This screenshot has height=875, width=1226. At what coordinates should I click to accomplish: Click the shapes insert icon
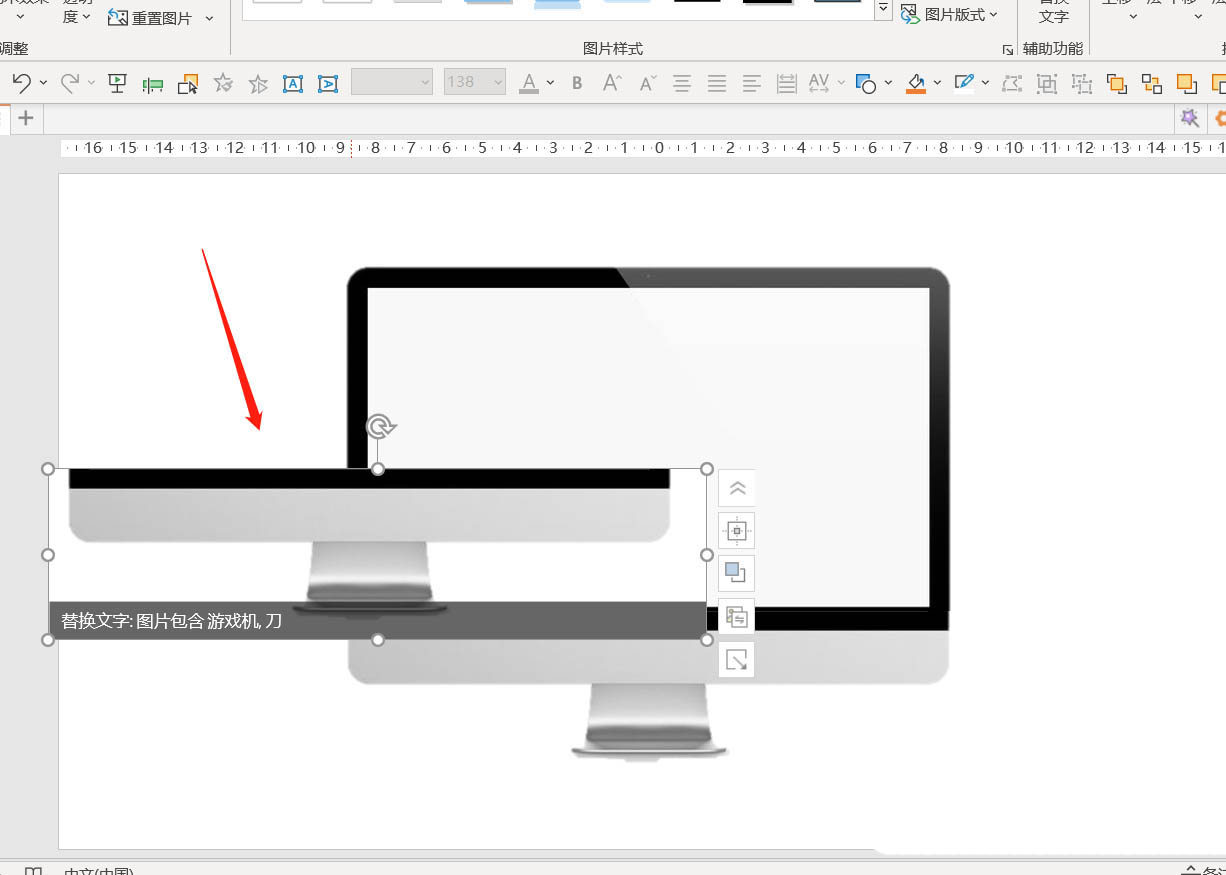(x=866, y=84)
